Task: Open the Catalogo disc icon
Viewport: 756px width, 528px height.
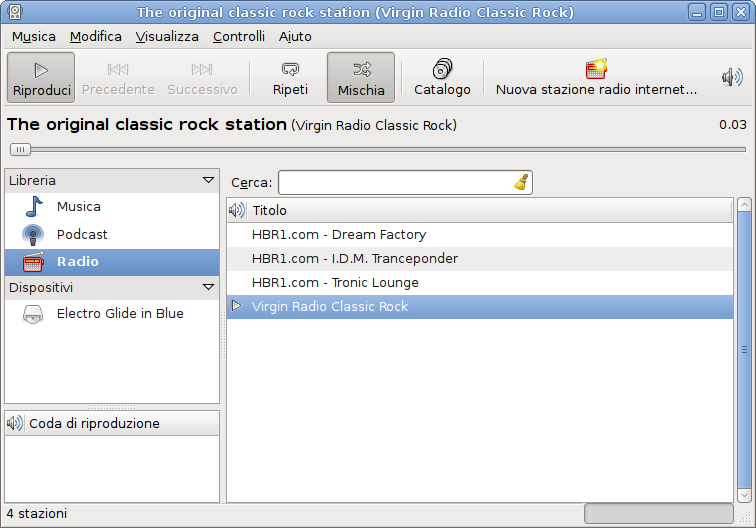Action: click(442, 70)
